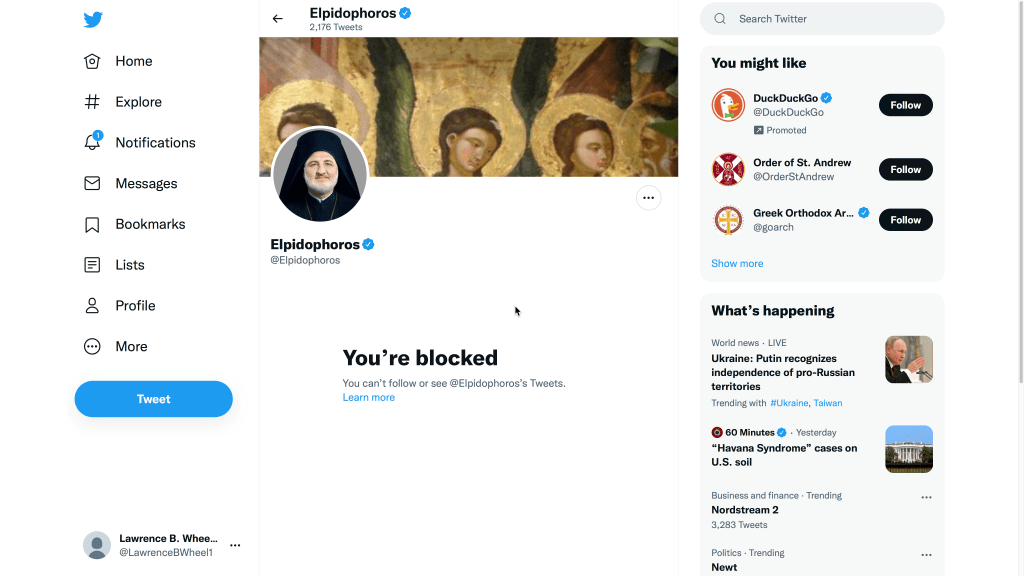Click the blue Tweet button
Image resolution: width=1024 pixels, height=576 pixels.
tap(153, 399)
